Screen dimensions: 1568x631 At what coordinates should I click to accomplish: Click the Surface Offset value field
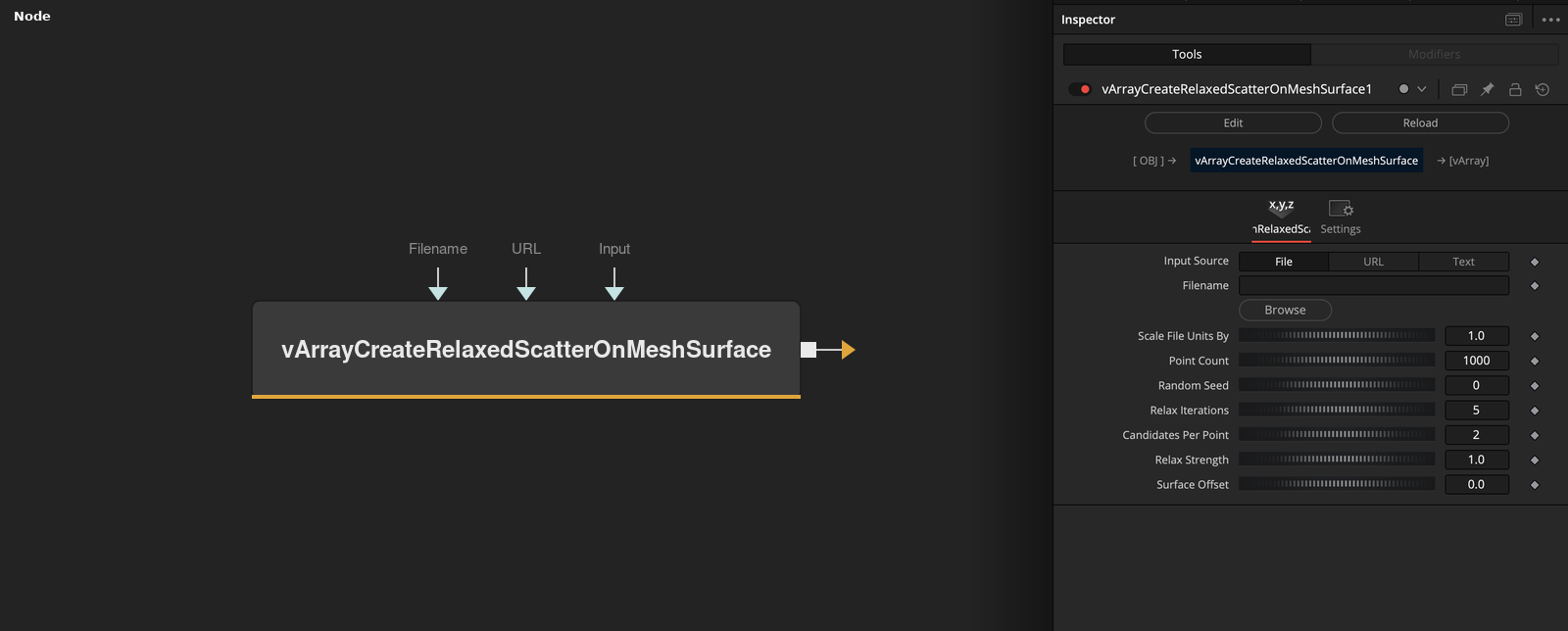click(x=1477, y=484)
